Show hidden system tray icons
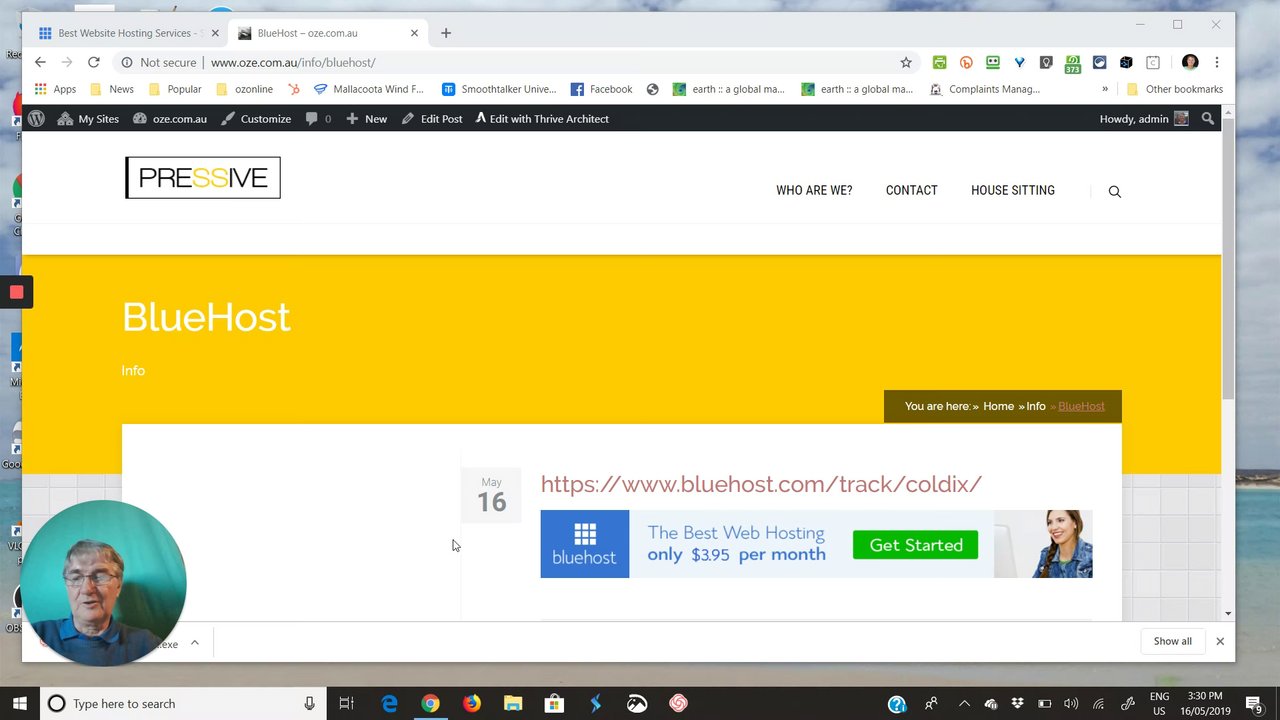This screenshot has height=720, width=1280. coord(964,703)
